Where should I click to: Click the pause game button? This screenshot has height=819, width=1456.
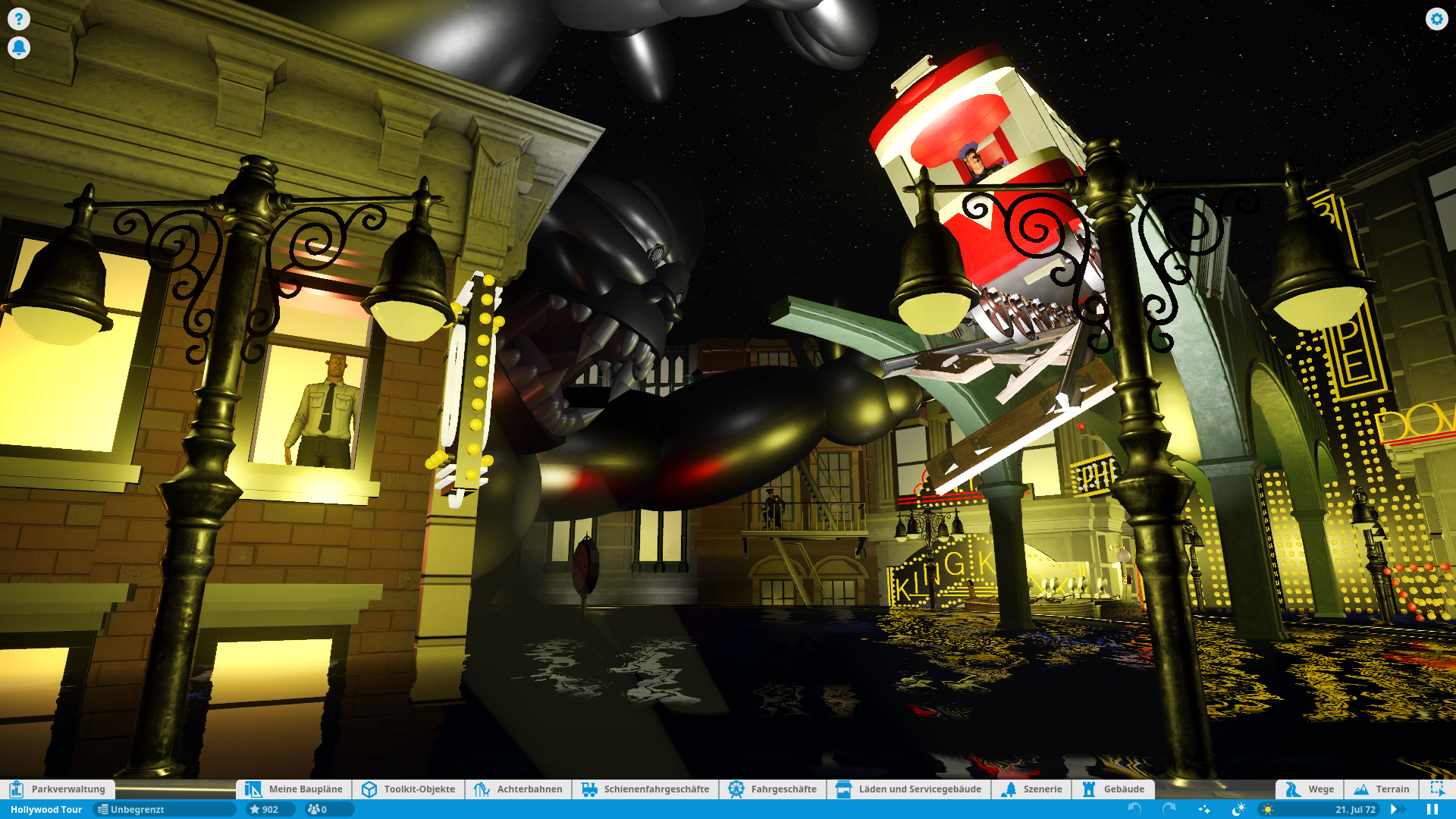1432,809
